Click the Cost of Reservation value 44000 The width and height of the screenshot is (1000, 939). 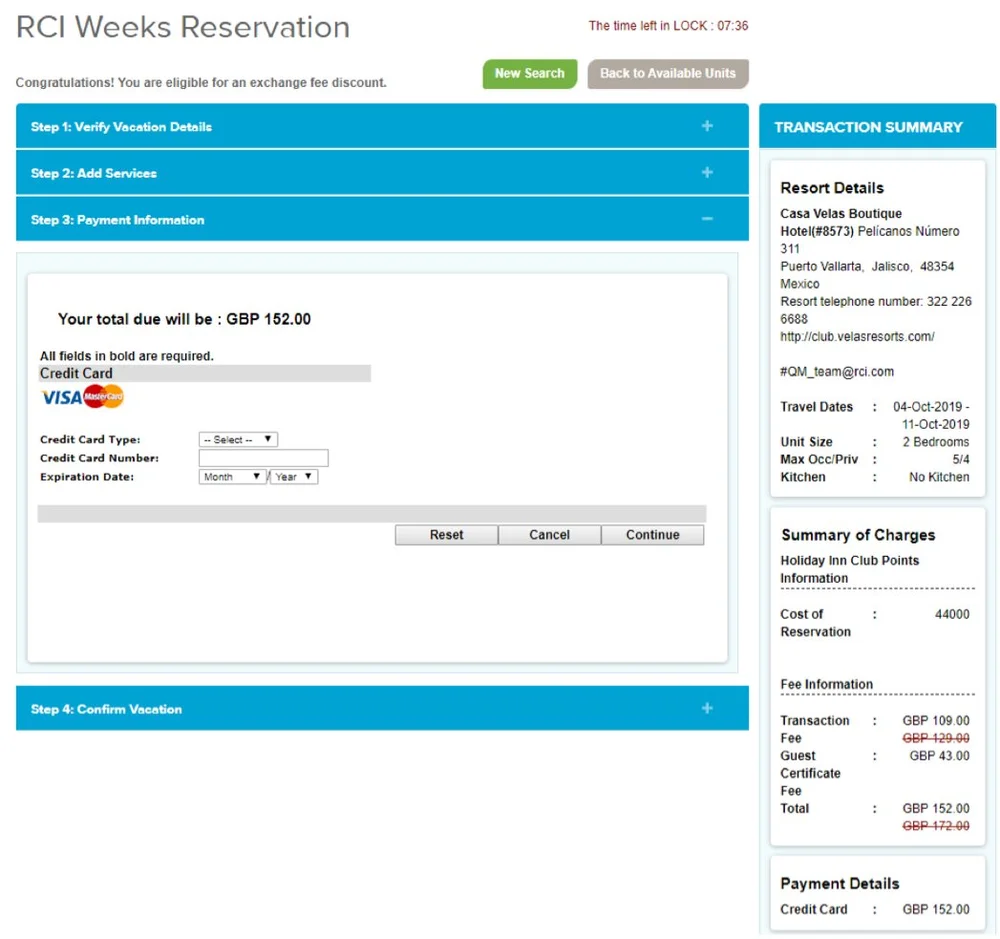coord(952,614)
